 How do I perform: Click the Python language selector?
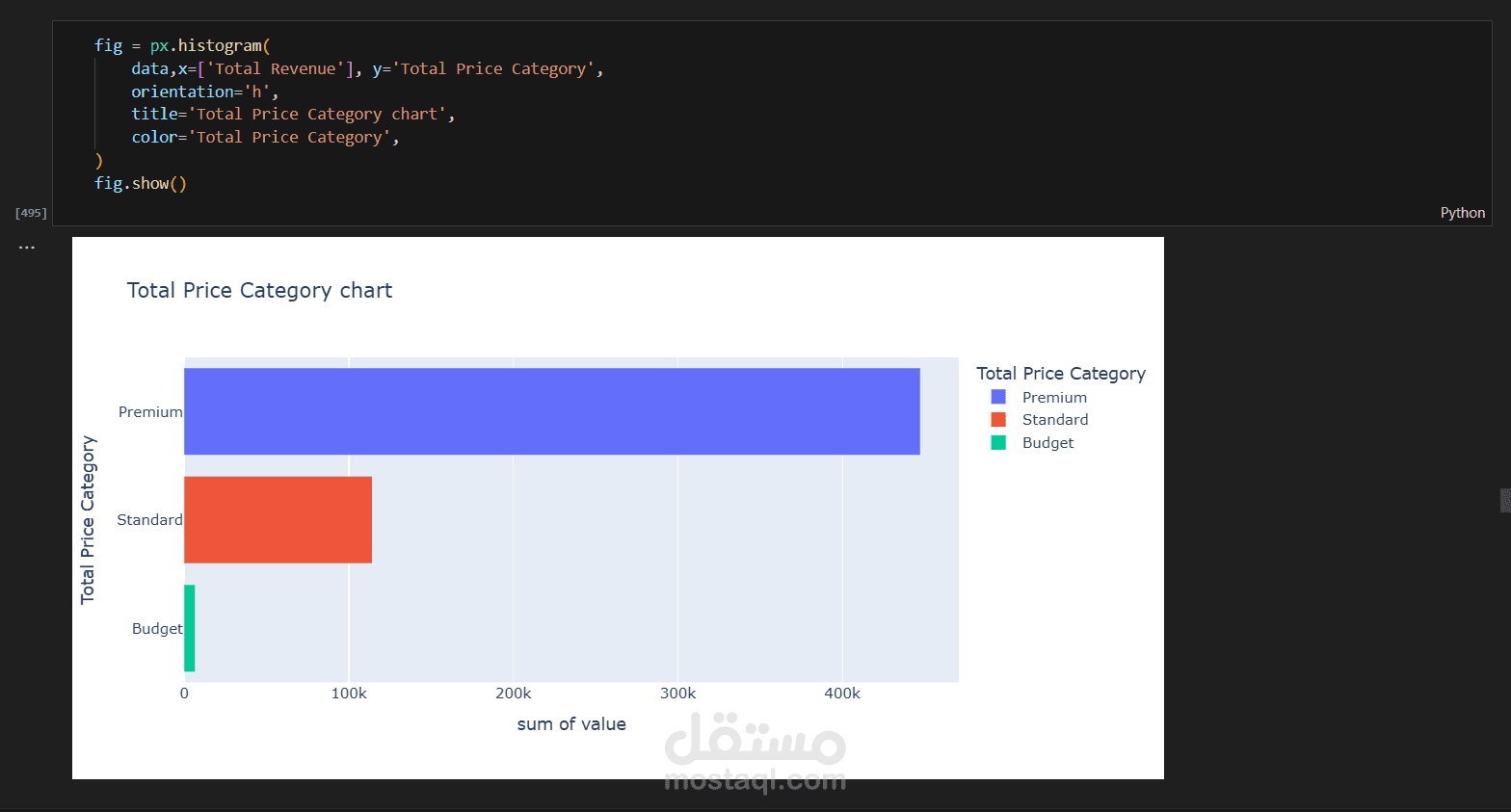tap(1462, 213)
